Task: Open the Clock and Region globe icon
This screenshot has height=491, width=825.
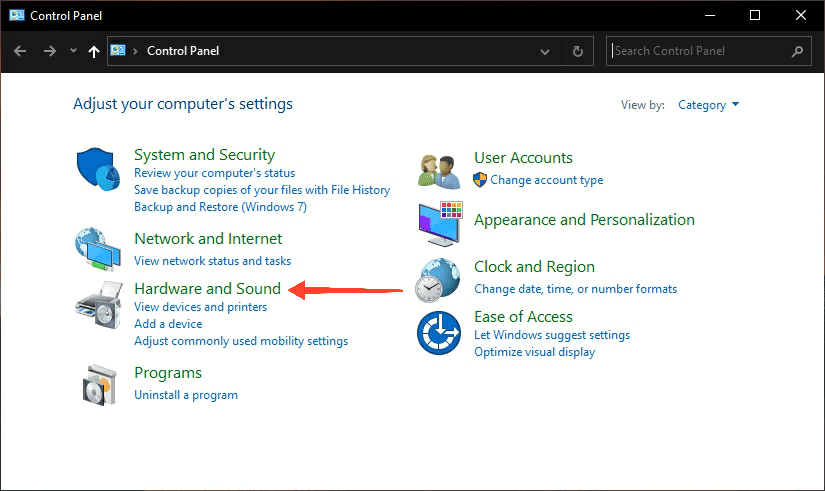Action: pyautogui.click(x=437, y=280)
